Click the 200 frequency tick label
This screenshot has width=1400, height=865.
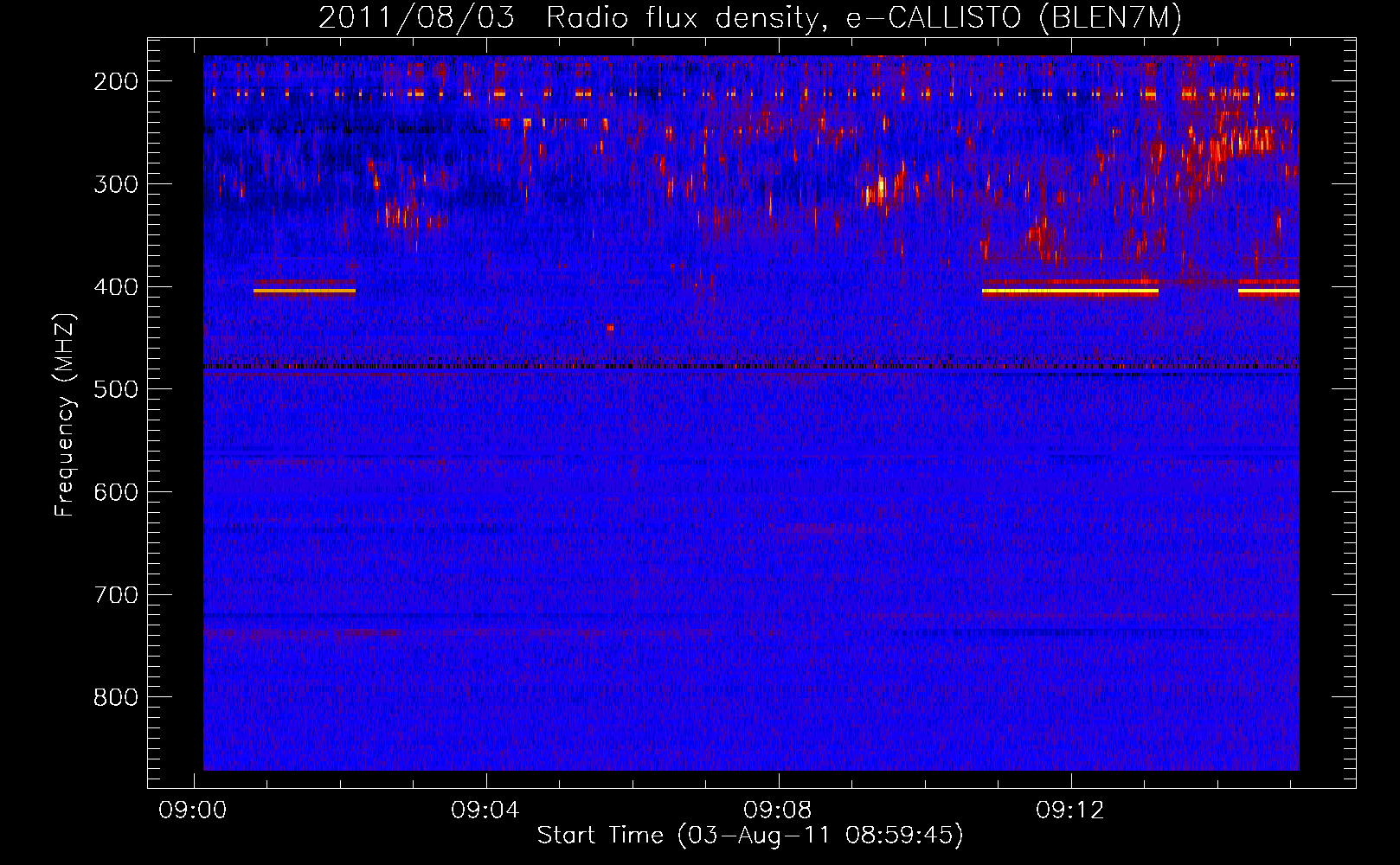tap(116, 81)
